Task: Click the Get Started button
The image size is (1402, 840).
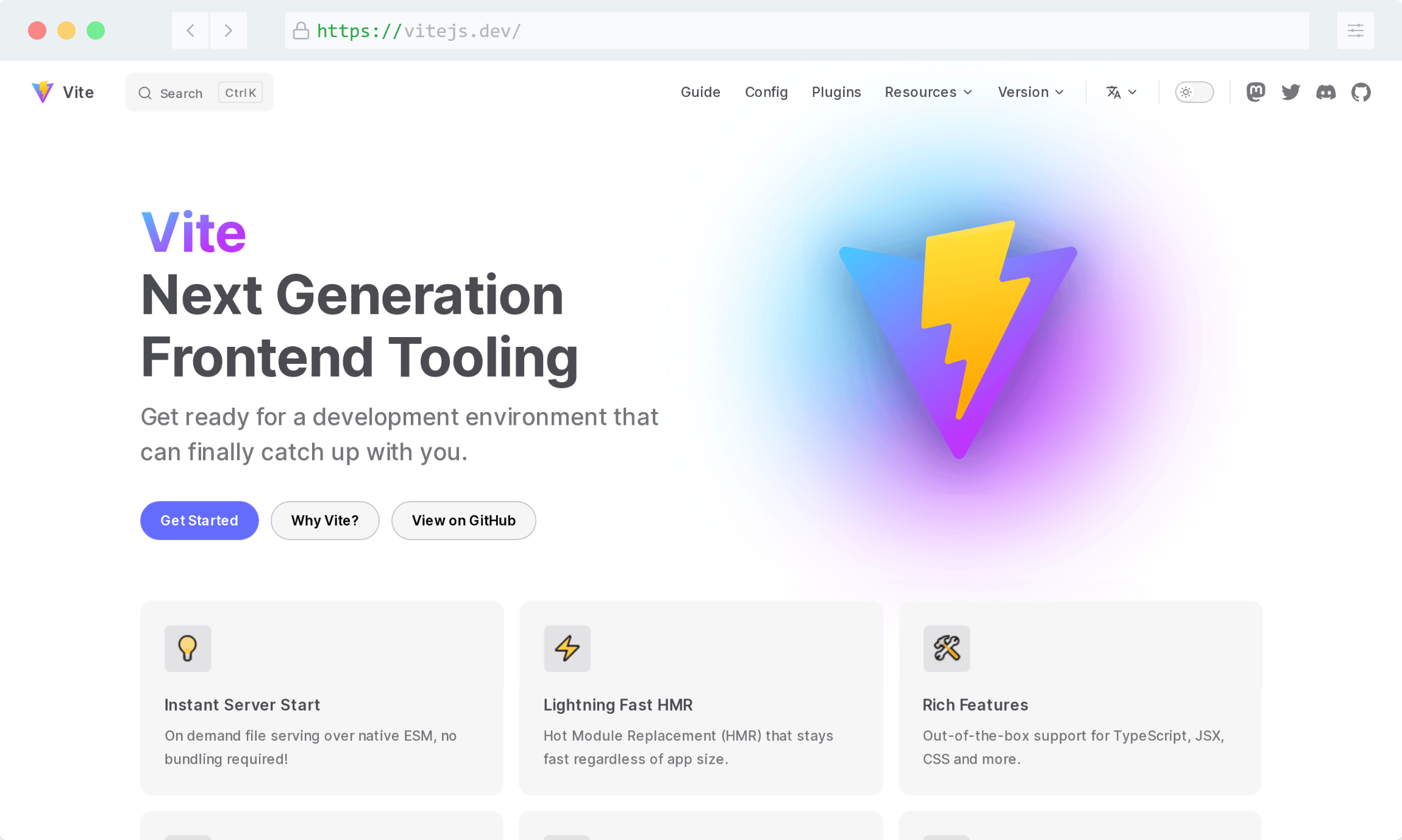Action: click(199, 520)
